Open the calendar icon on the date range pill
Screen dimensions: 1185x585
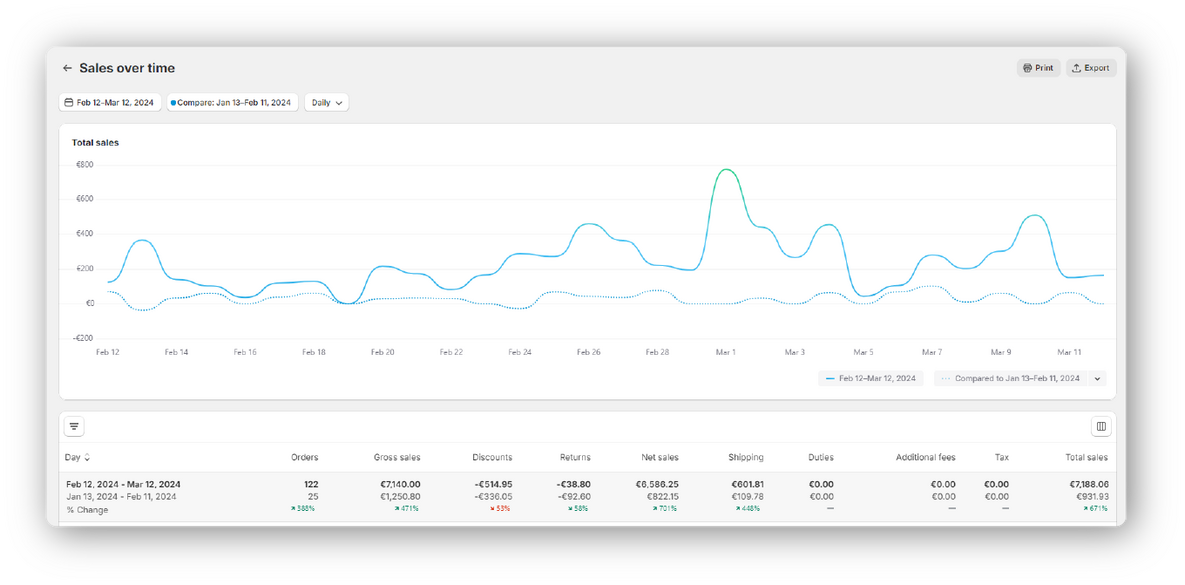point(71,102)
